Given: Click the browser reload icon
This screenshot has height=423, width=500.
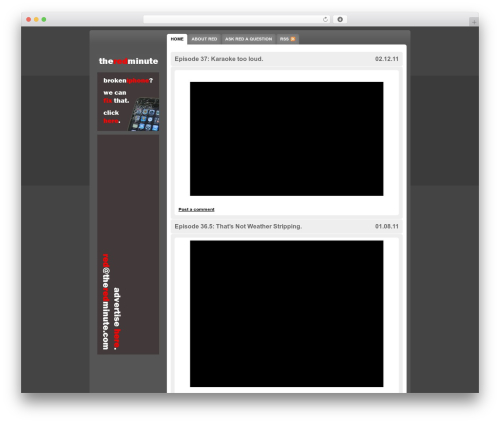Looking at the screenshot, I should [x=325, y=19].
